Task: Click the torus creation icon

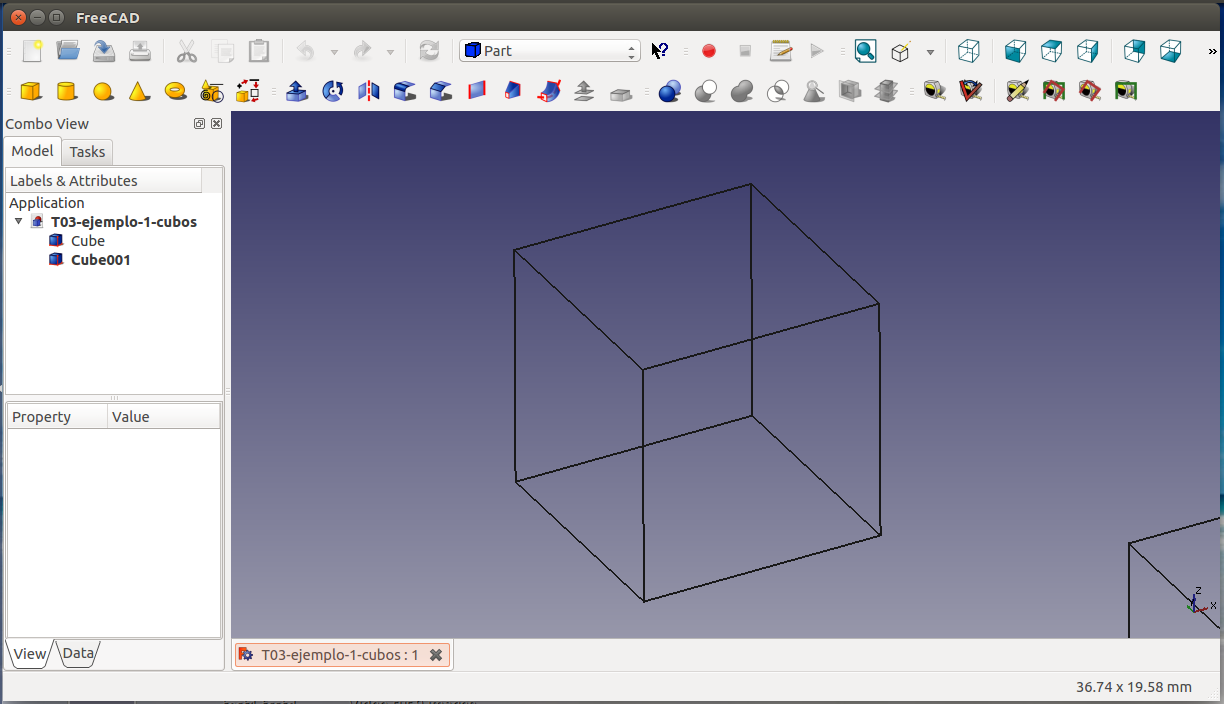Action: tap(176, 92)
